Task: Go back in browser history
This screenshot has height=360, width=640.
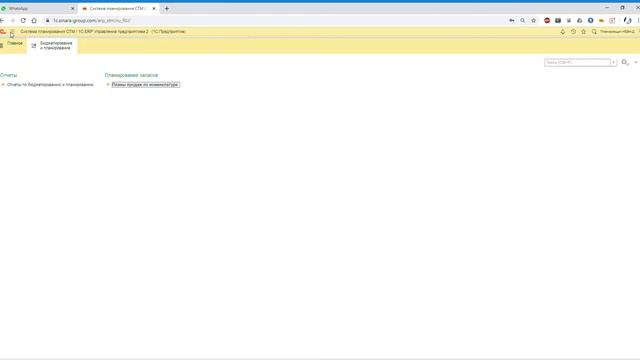Action: pyautogui.click(x=2, y=20)
